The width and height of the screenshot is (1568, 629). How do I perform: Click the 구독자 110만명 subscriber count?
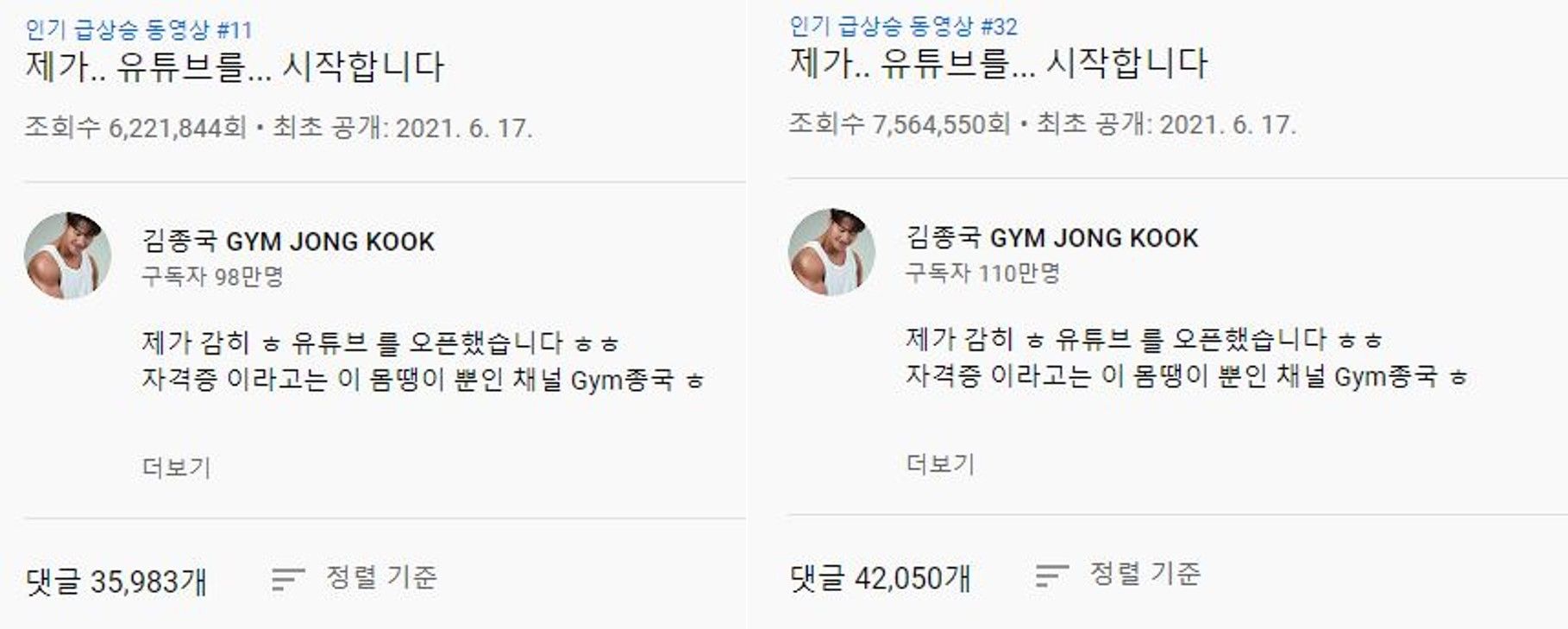coord(982,274)
